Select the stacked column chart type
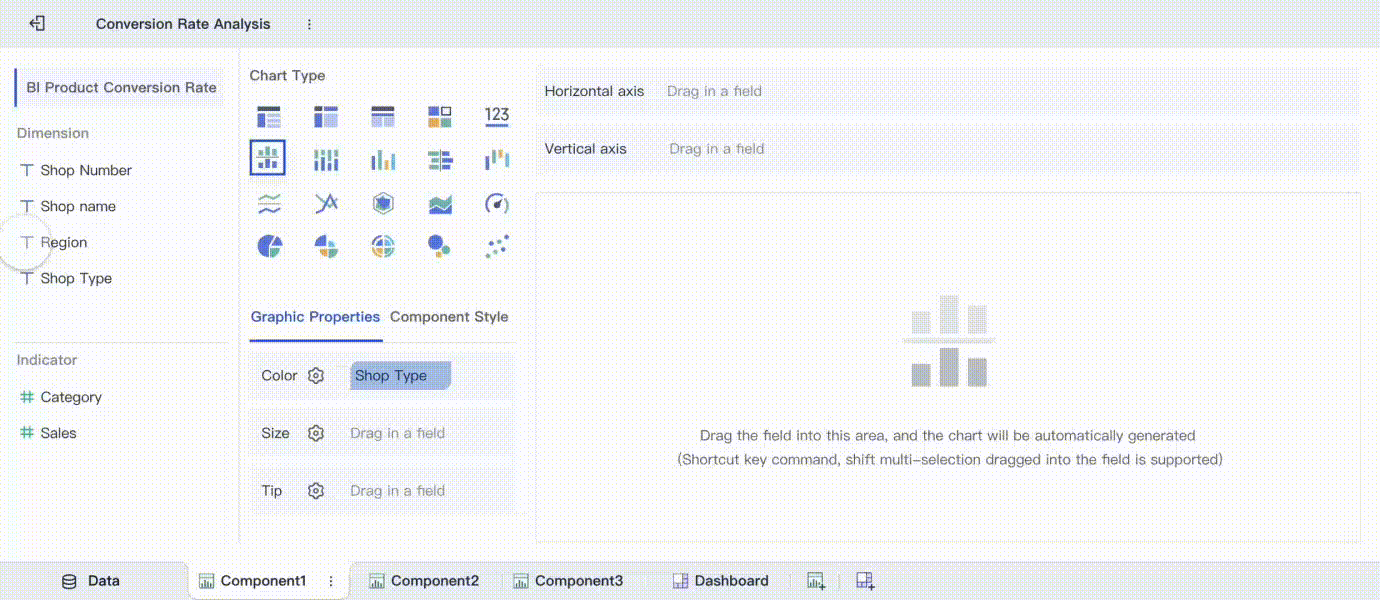The height and width of the screenshot is (600, 1380). pos(326,160)
